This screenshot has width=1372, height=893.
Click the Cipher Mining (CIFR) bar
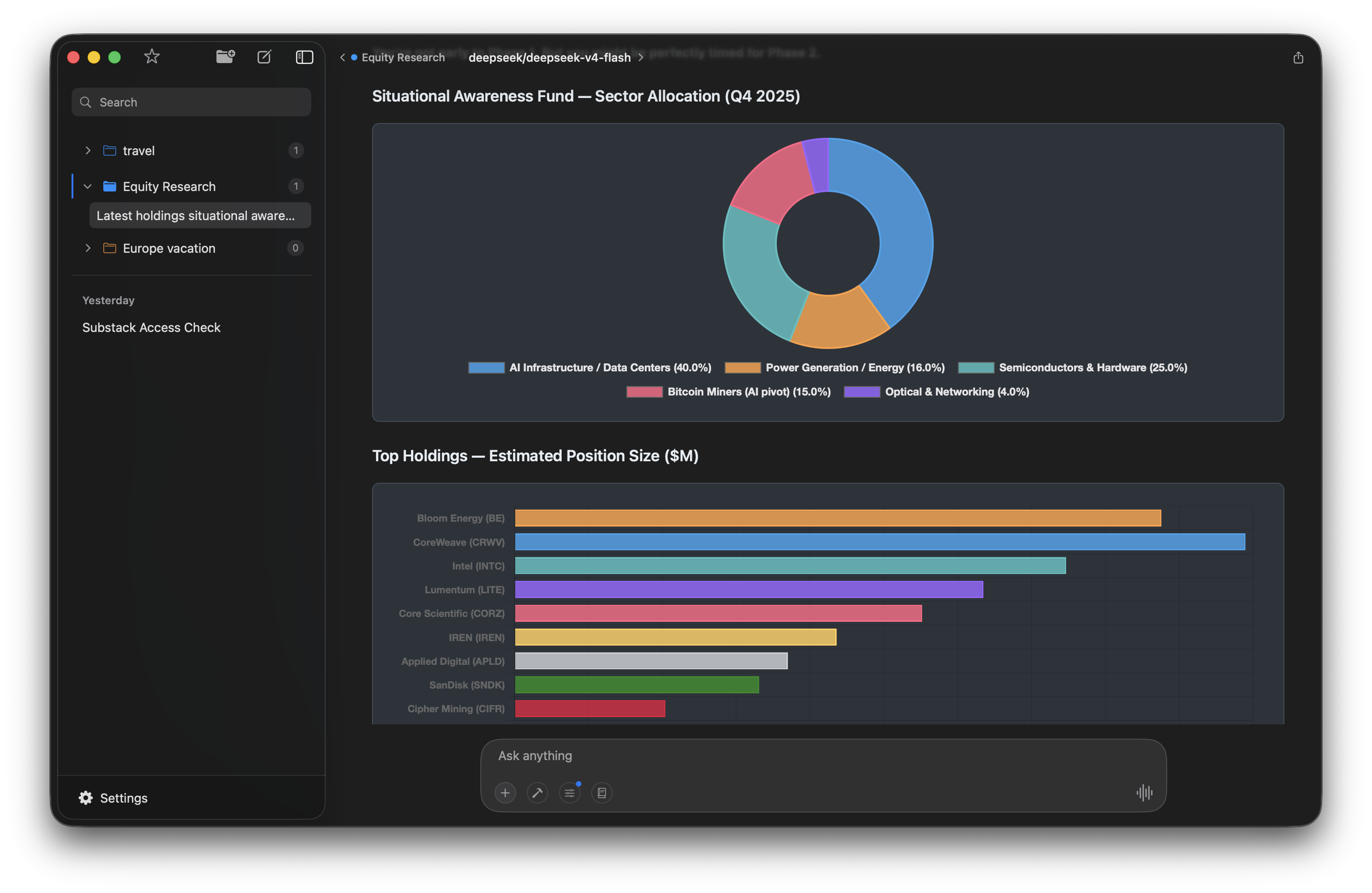[590, 709]
